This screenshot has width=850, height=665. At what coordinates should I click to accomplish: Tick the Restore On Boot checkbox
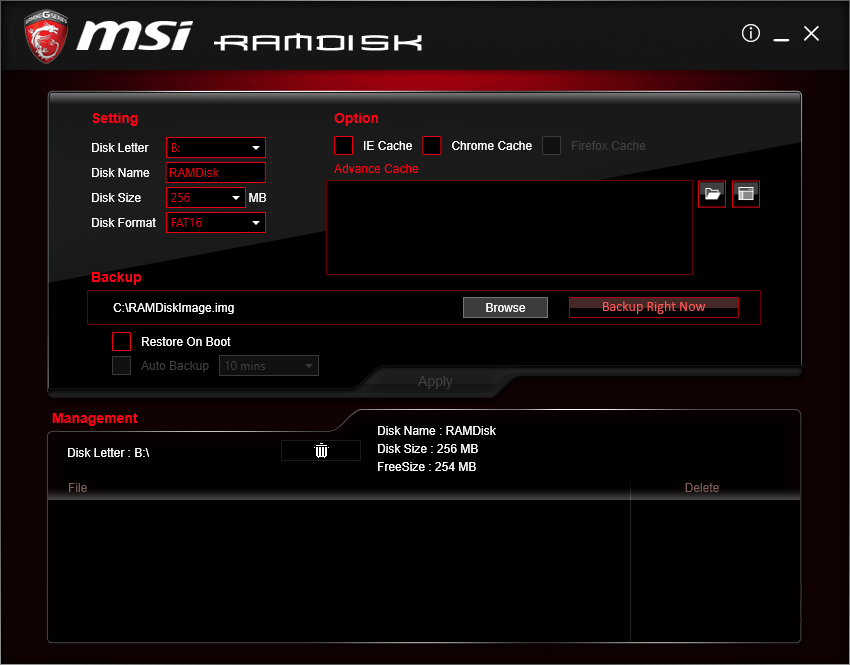pos(121,341)
